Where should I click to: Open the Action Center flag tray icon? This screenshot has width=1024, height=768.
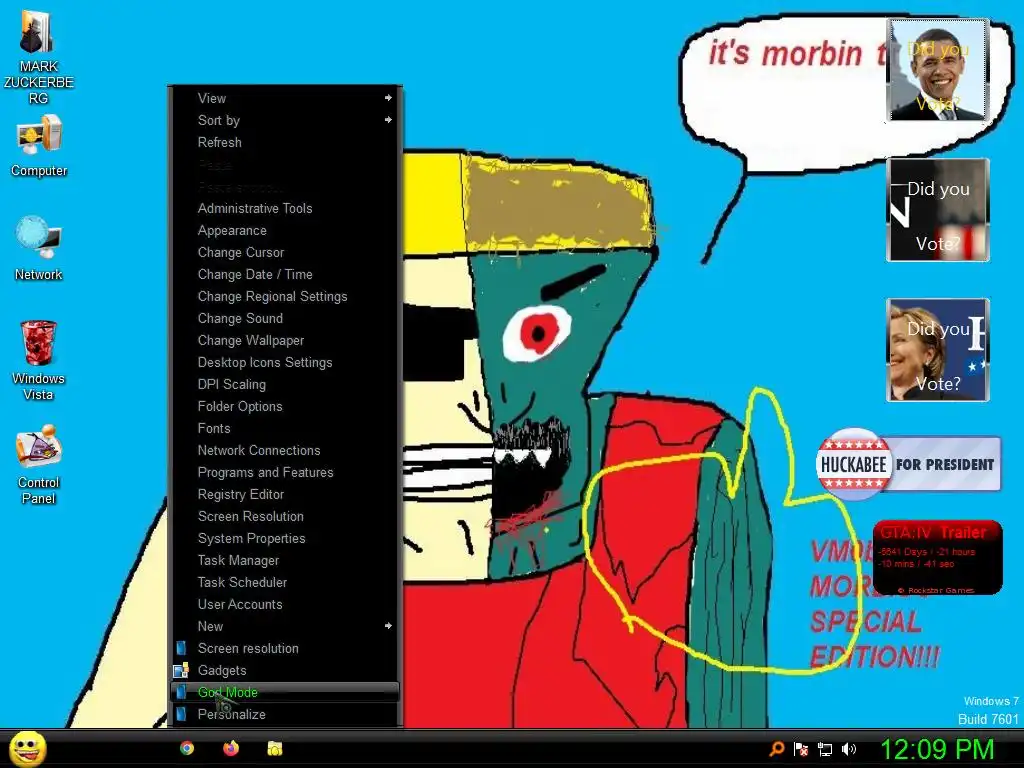coord(801,749)
